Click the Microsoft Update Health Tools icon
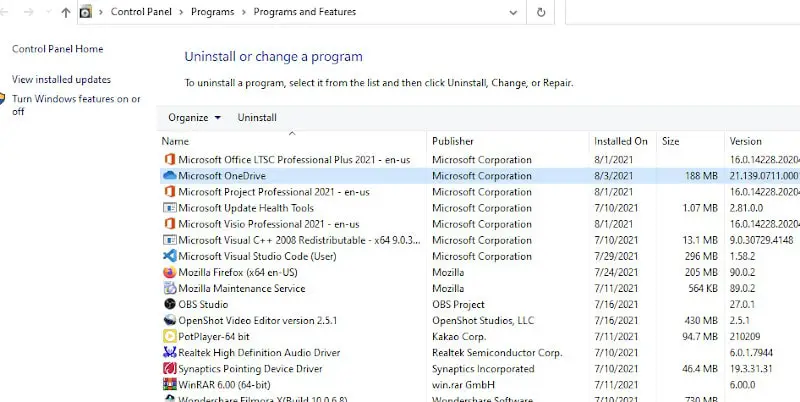Viewport: 800px width, 402px height. pos(169,208)
